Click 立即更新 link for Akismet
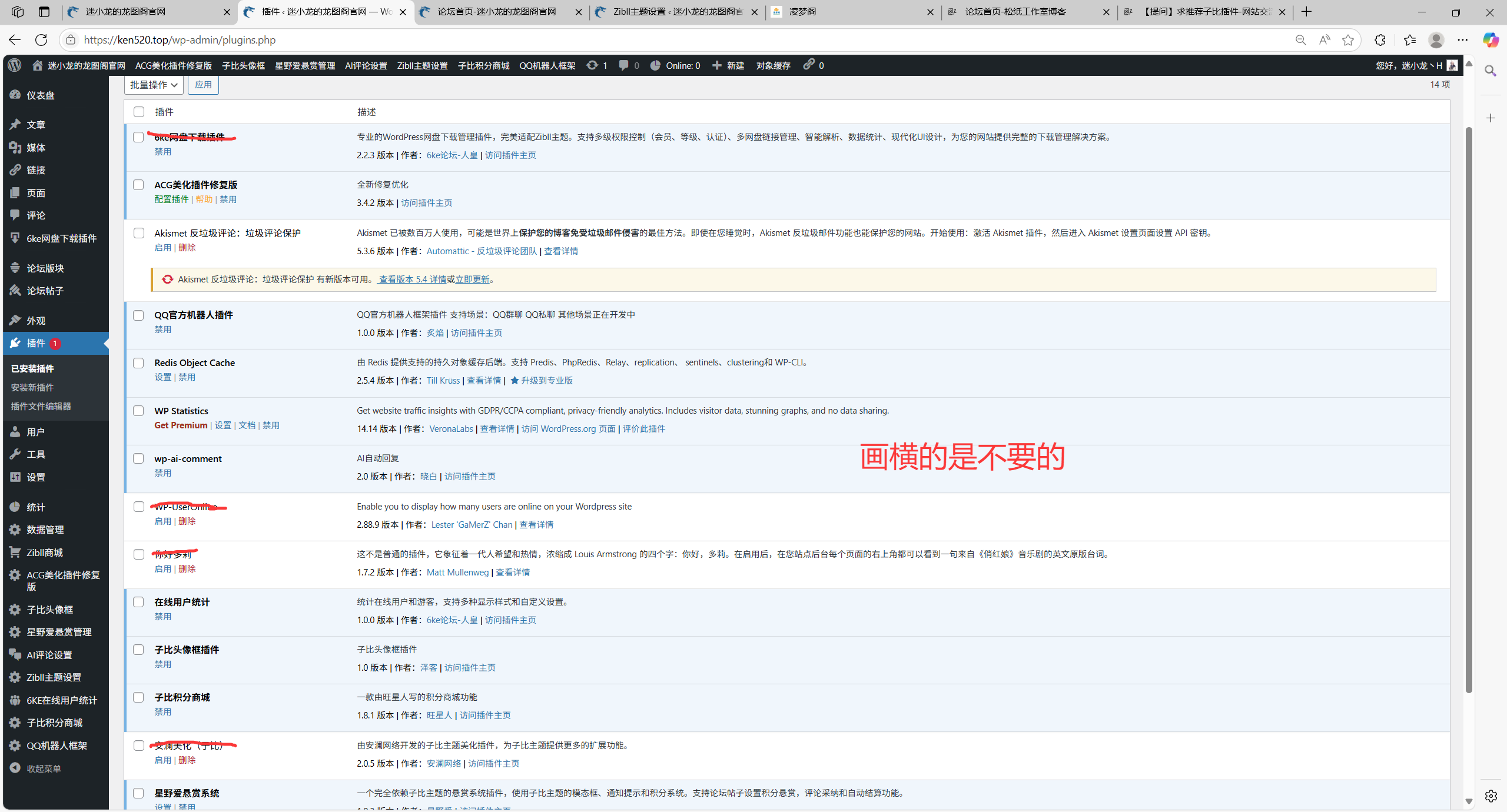 pyautogui.click(x=472, y=279)
